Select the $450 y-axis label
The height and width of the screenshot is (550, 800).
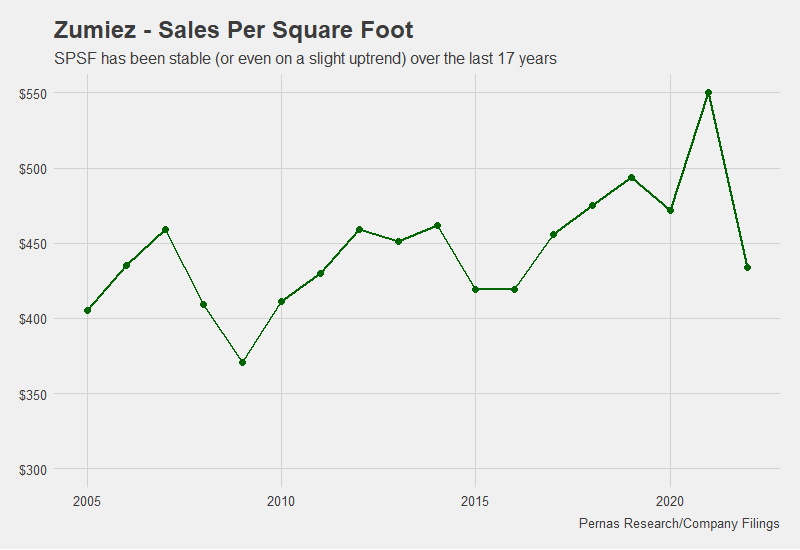coord(35,243)
